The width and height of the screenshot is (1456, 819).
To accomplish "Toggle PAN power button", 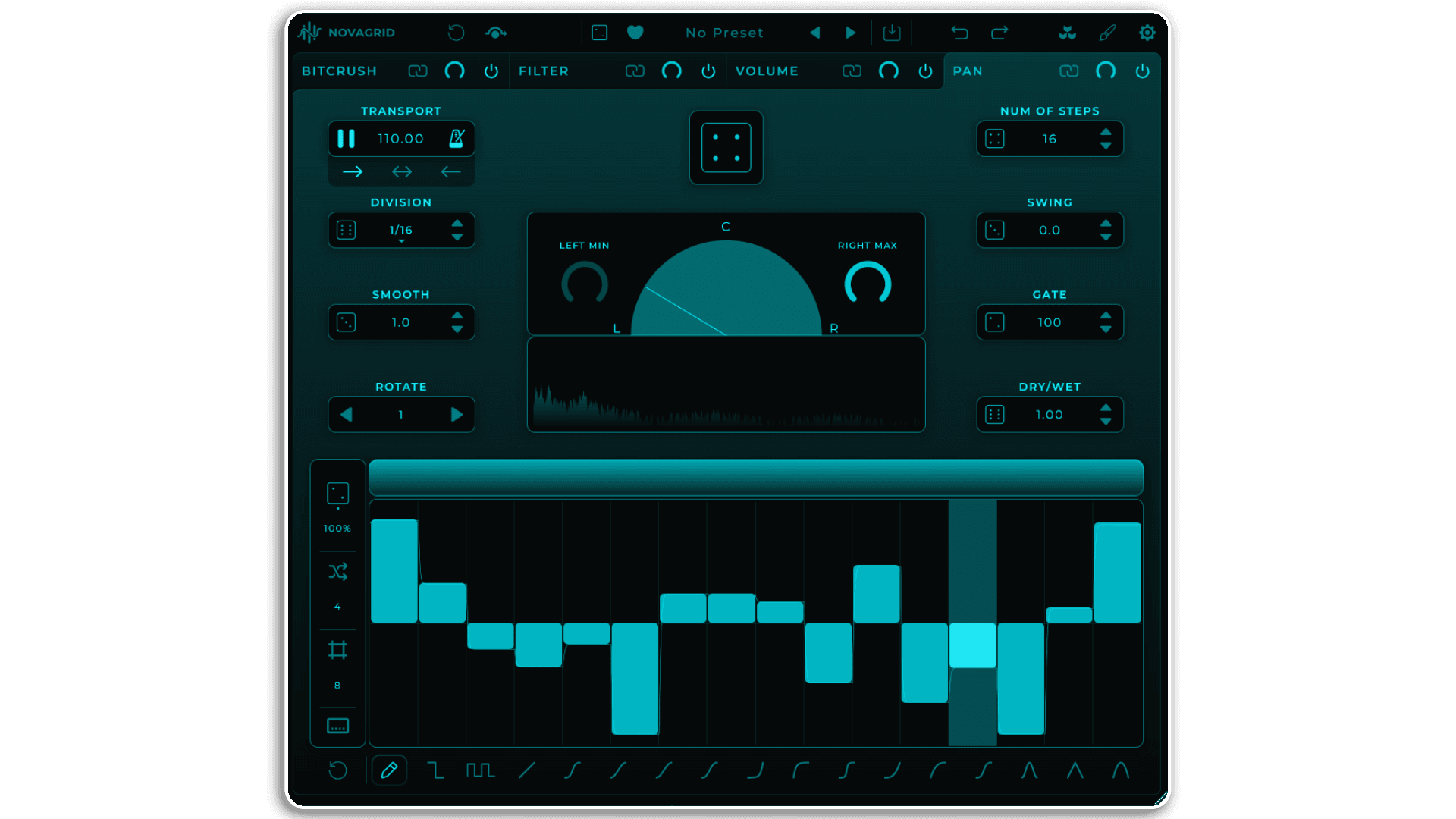I will coord(1142,71).
